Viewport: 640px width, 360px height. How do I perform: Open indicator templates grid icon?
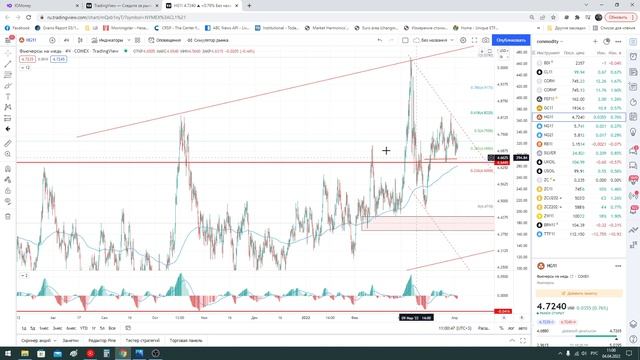[x=138, y=40]
